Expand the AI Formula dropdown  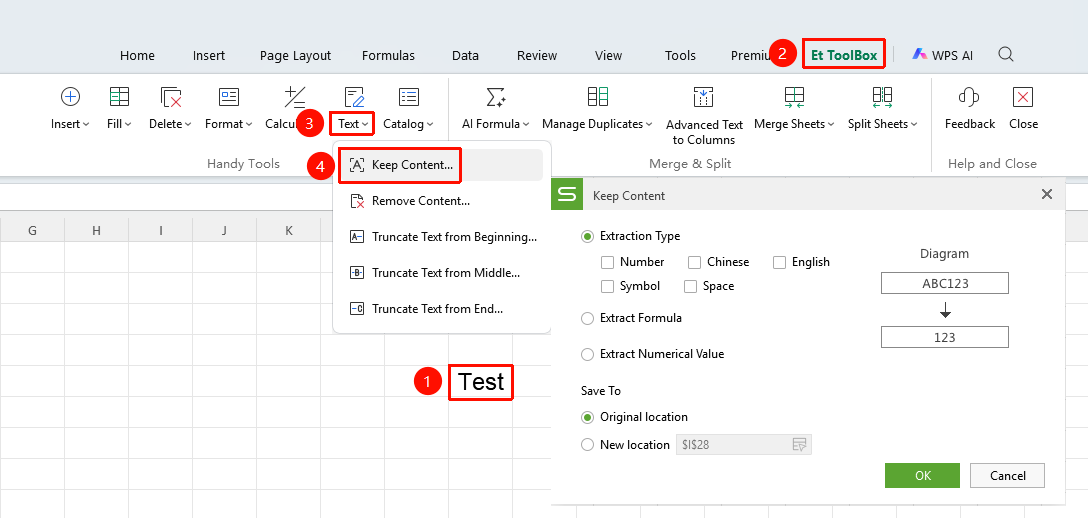click(527, 125)
